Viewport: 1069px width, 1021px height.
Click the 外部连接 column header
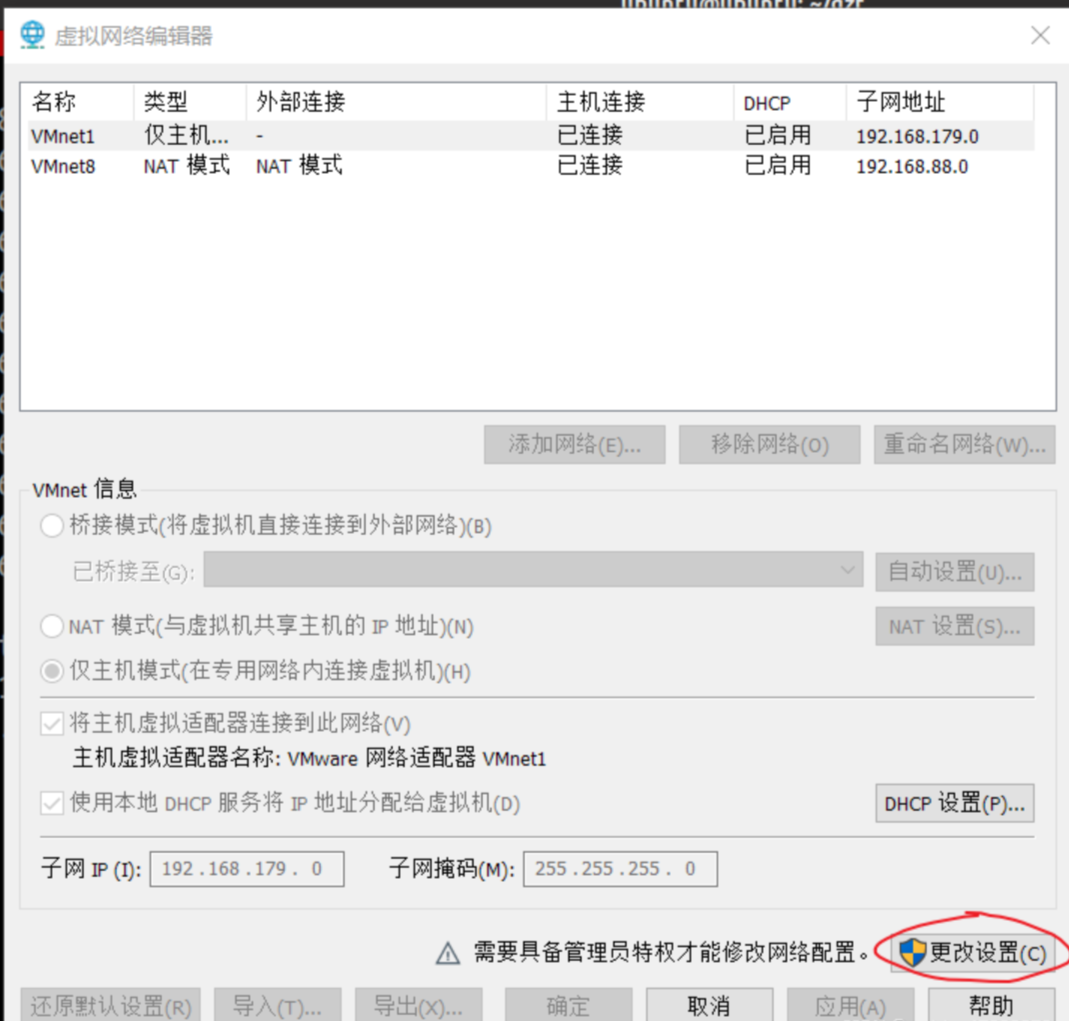coord(396,102)
